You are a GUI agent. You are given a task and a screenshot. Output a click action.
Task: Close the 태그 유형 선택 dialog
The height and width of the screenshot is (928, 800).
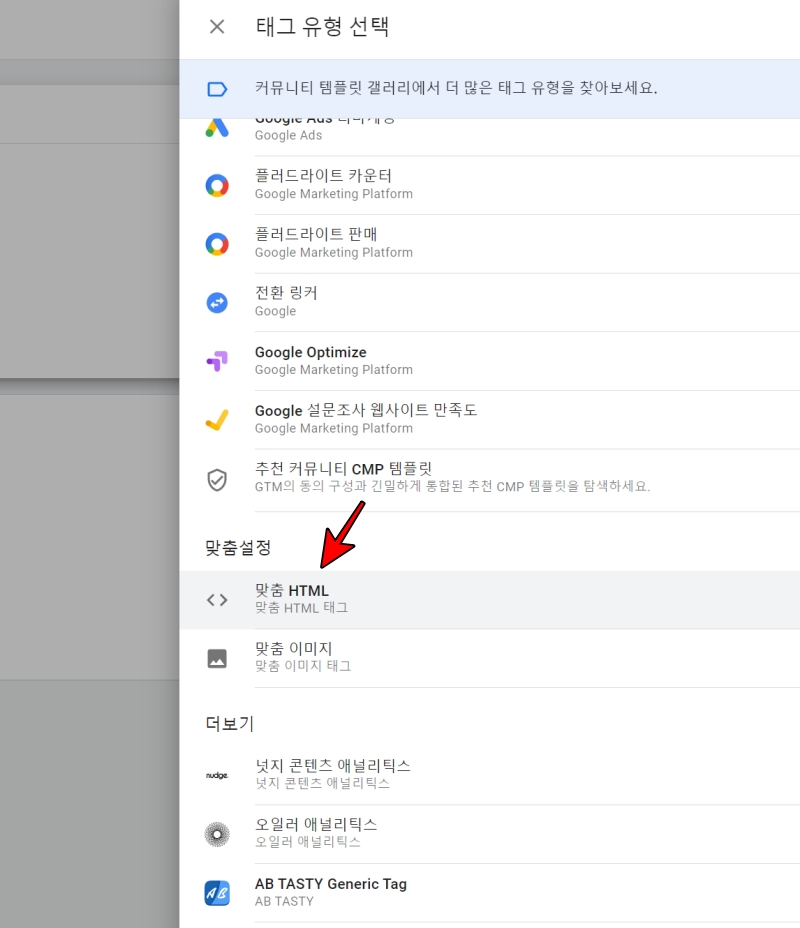[217, 27]
